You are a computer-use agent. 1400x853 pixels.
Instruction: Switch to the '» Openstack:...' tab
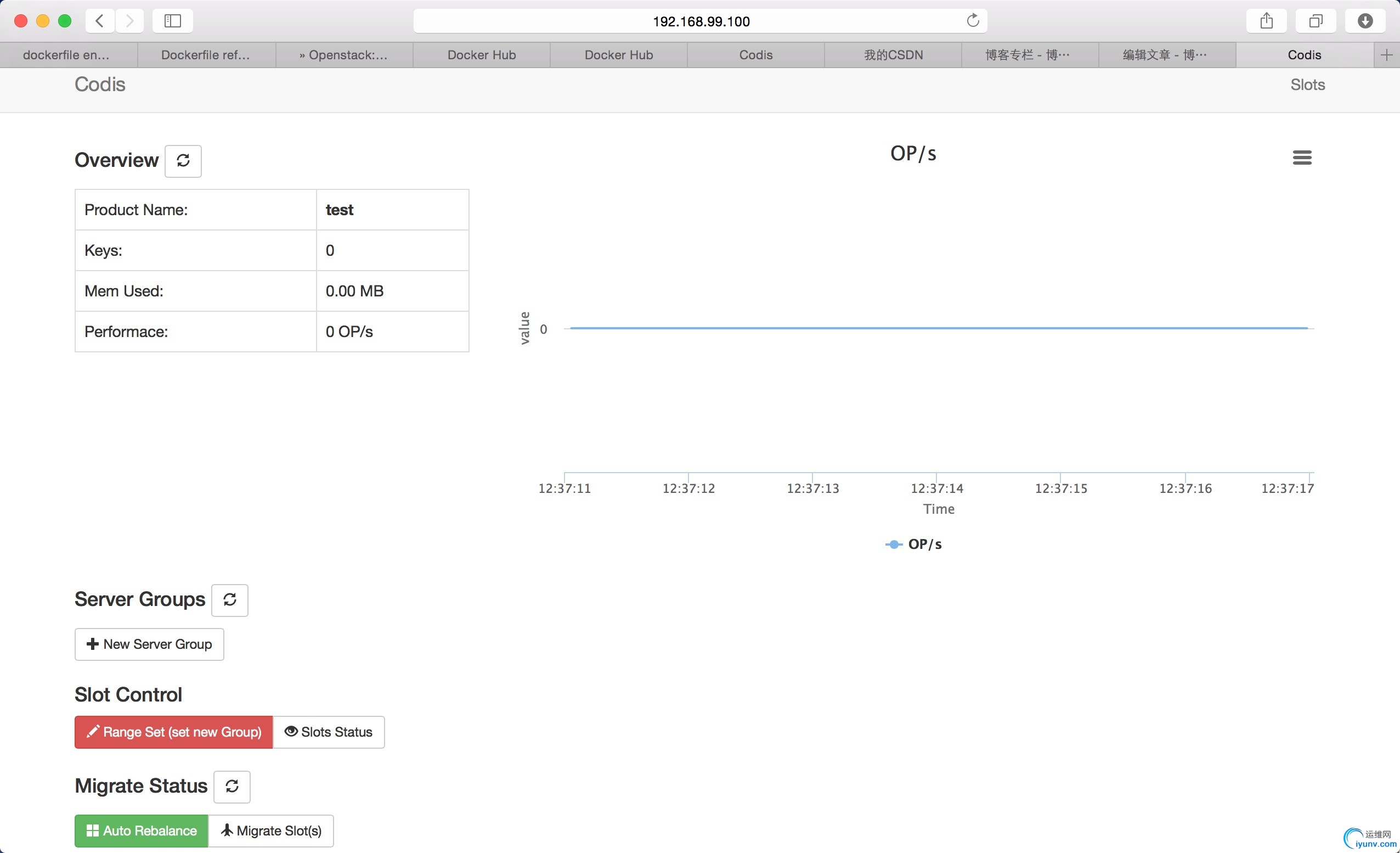click(x=344, y=55)
